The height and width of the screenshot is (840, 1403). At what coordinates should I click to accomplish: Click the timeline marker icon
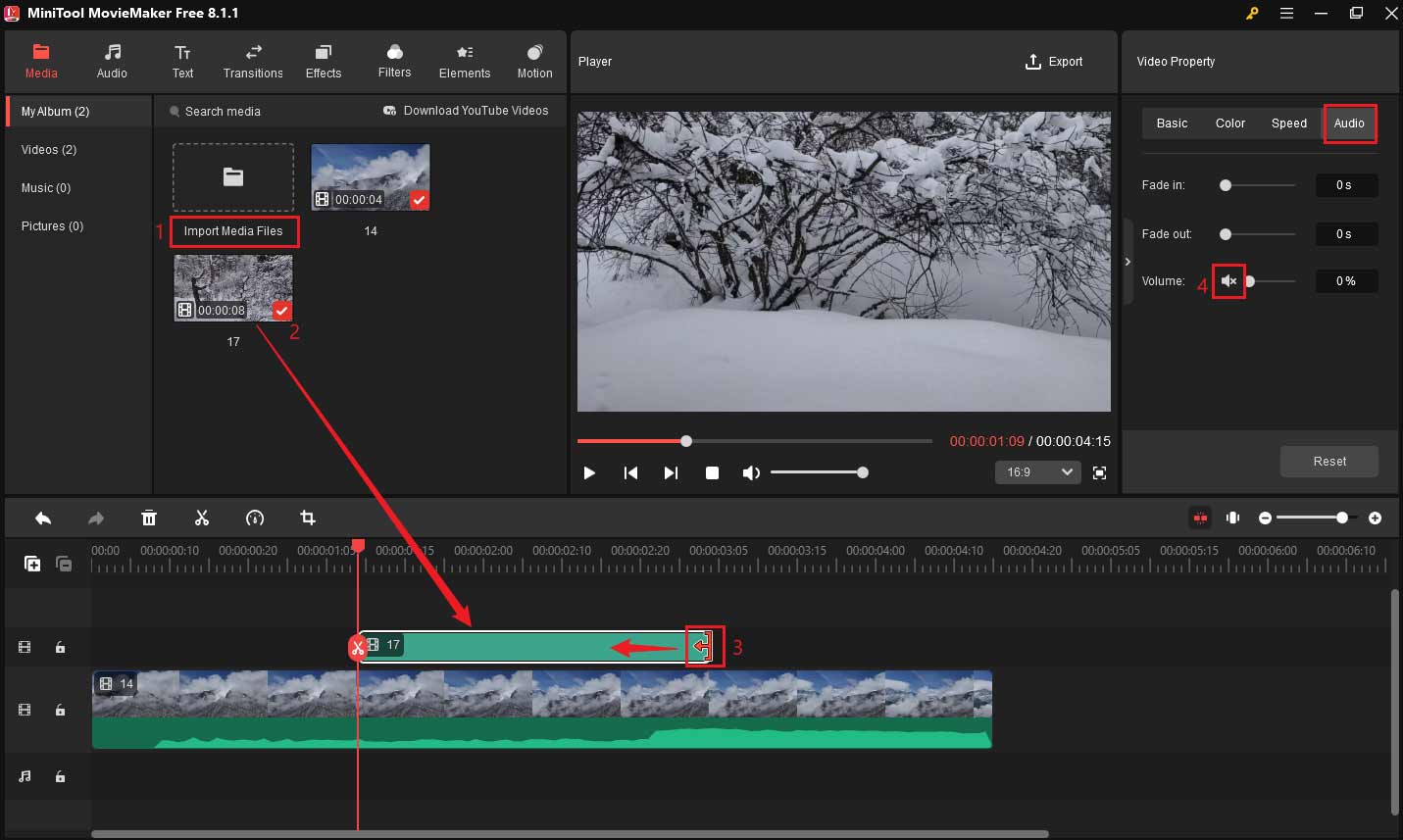1232,518
